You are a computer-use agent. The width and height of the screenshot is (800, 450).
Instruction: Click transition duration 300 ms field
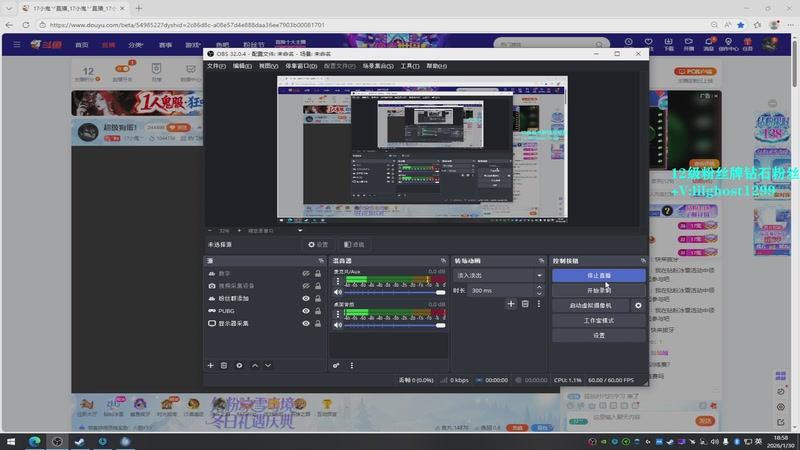501,290
